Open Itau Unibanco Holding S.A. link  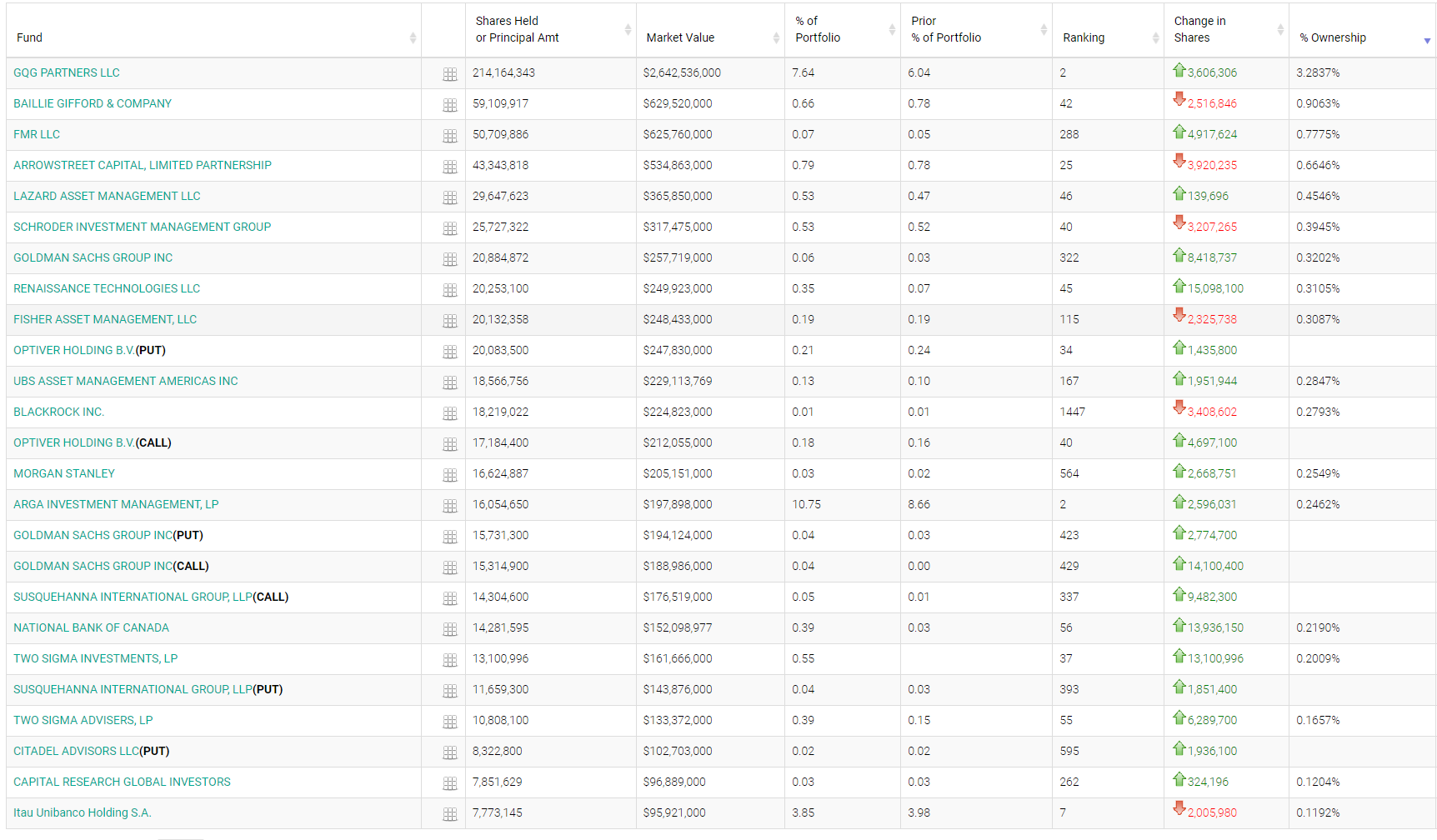tap(83, 812)
